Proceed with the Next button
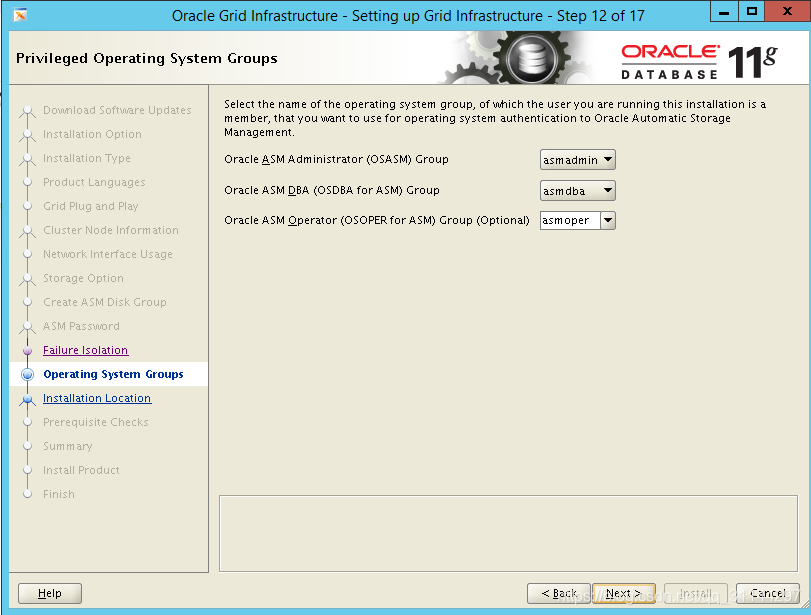 click(x=624, y=593)
